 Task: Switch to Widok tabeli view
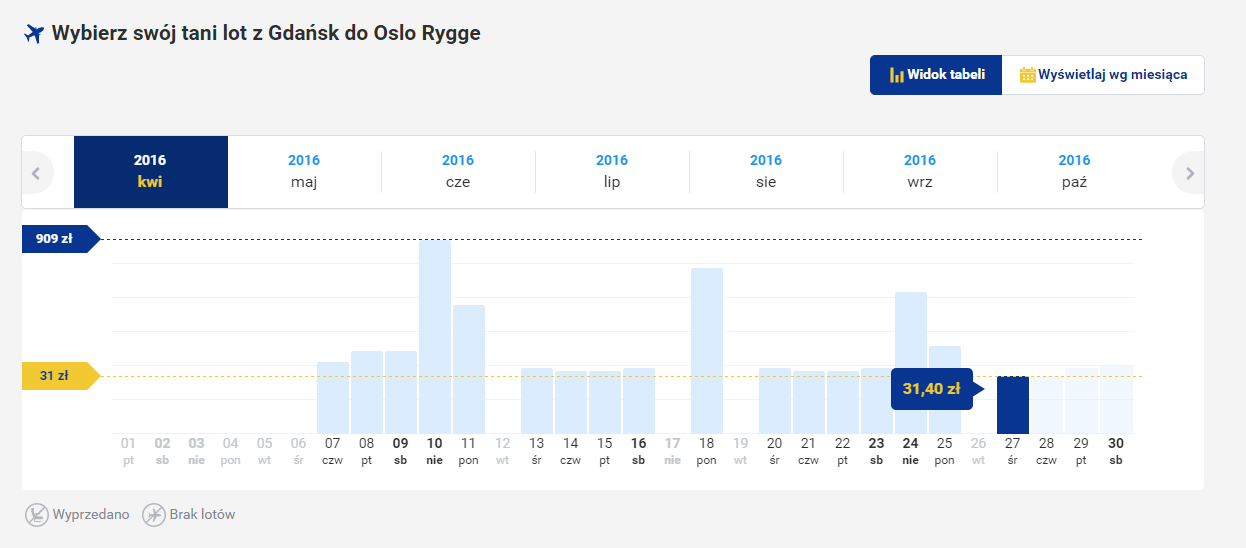pos(936,75)
